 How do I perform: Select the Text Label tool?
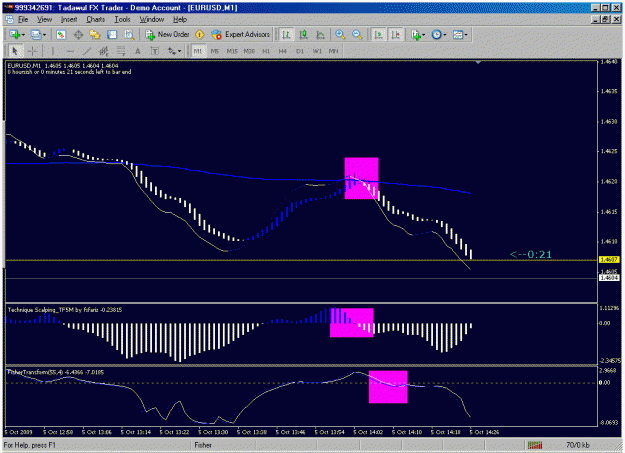click(155, 51)
